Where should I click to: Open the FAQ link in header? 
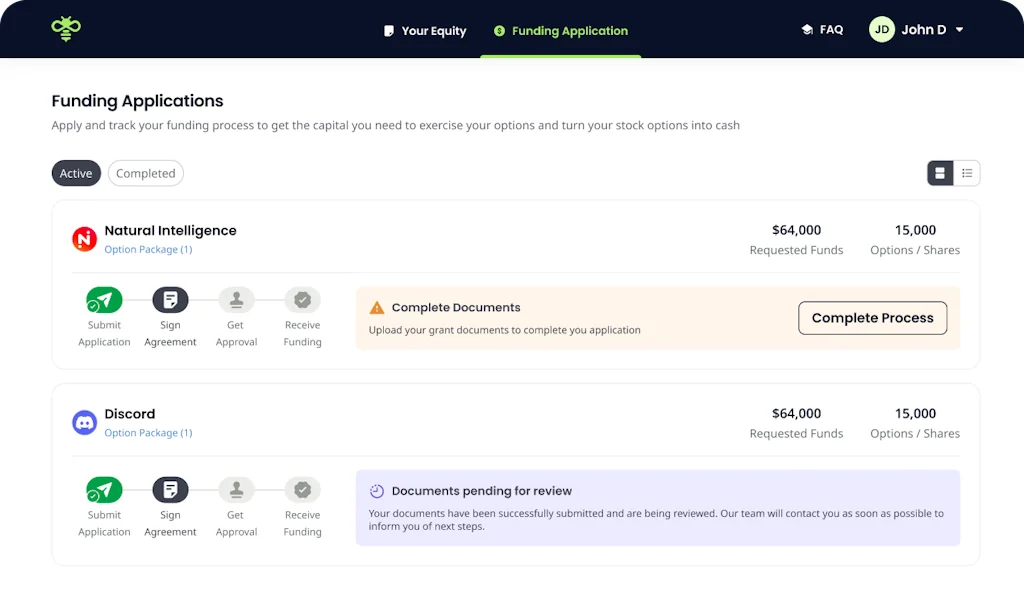pos(822,30)
